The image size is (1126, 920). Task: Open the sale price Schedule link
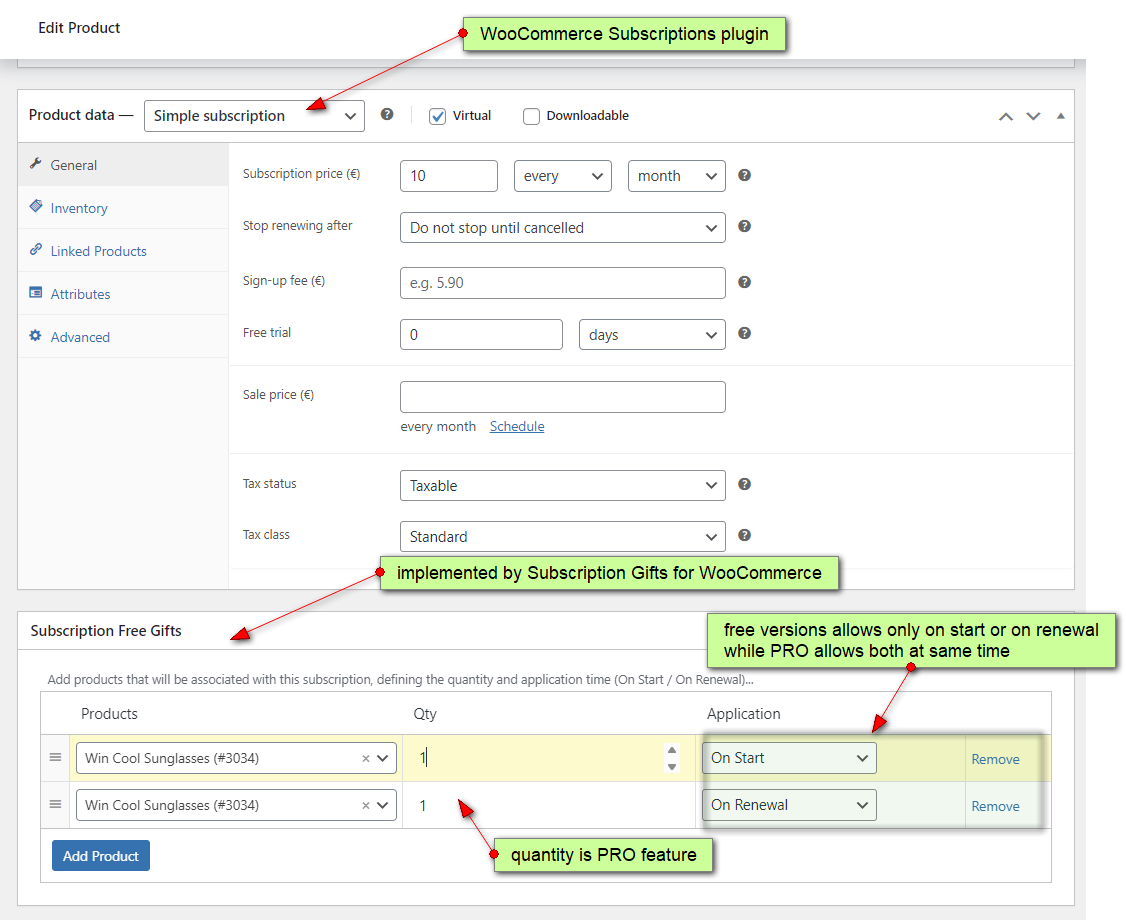coord(517,426)
